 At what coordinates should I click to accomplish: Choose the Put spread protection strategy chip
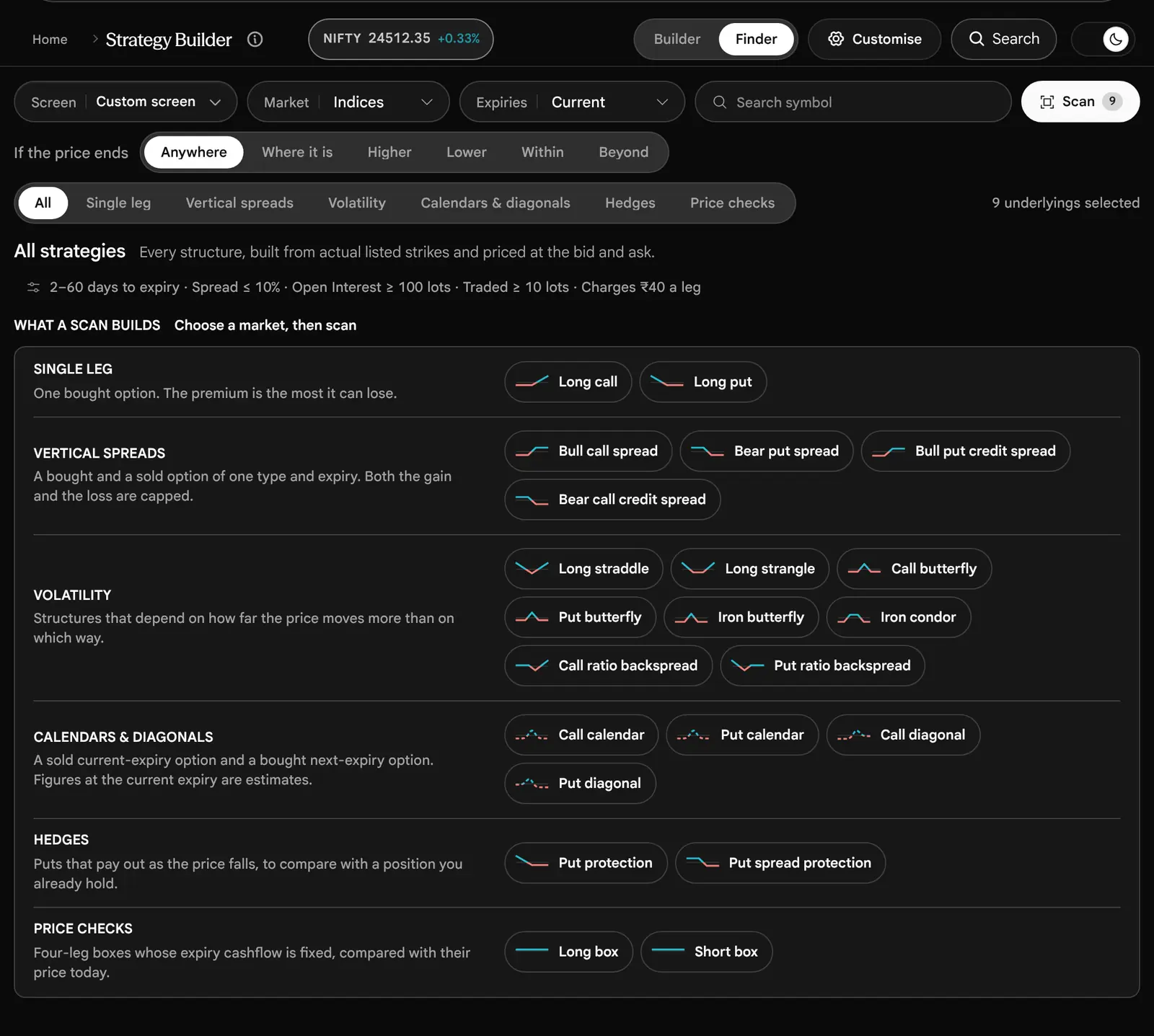pyautogui.click(x=780, y=863)
